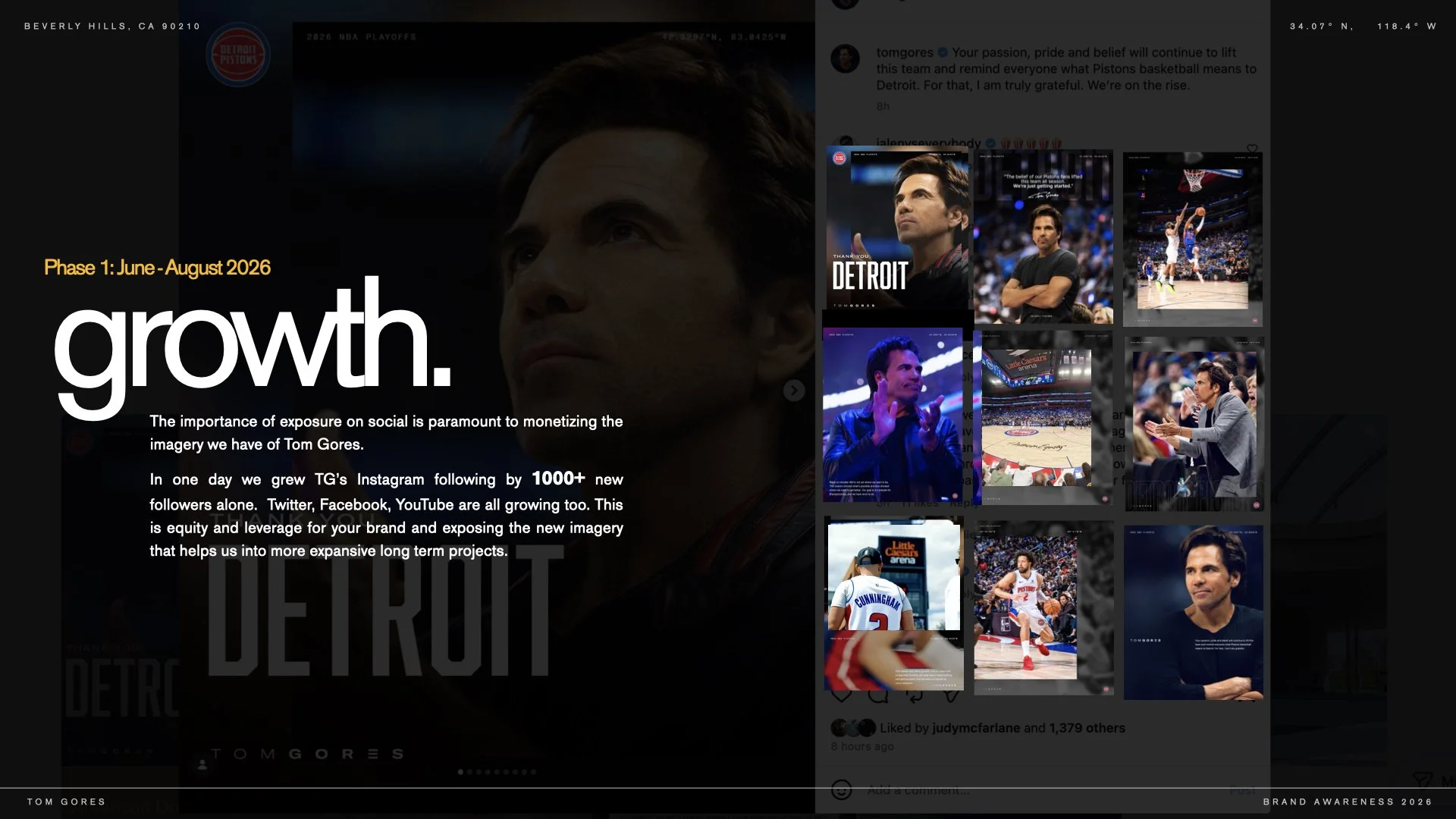
Task: Like the jalenyseverybody comment with the heart
Action: [x=1252, y=149]
